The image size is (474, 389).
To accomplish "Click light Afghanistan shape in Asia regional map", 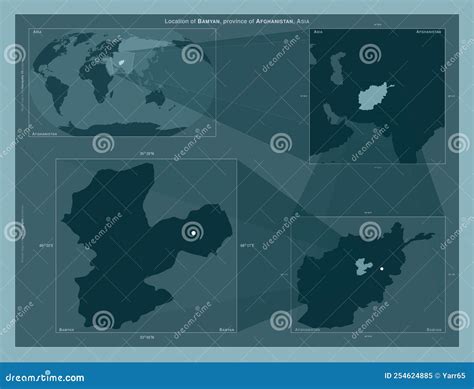I will coord(372,96).
